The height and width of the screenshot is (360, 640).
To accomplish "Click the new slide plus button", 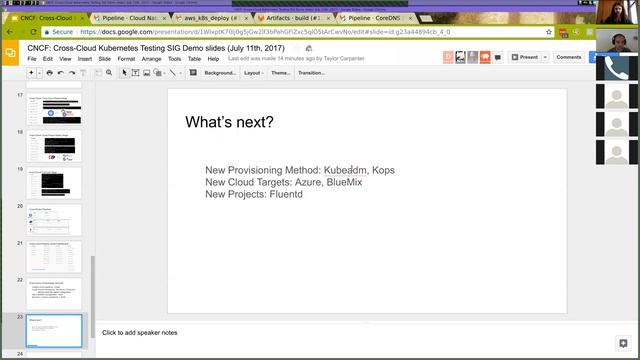I will 31,73.
